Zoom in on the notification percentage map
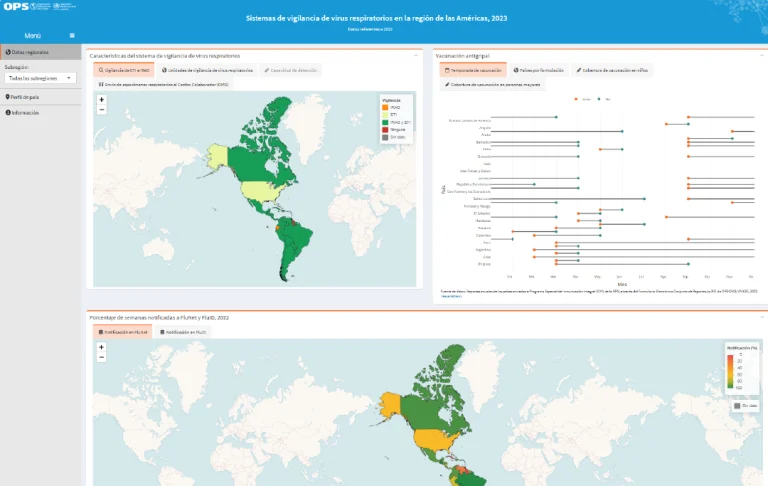Image resolution: width=768 pixels, height=486 pixels. (102, 348)
